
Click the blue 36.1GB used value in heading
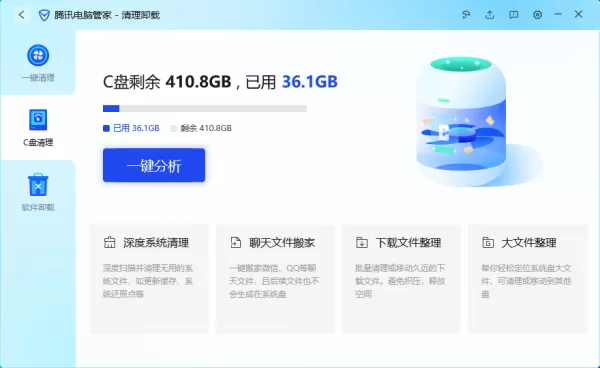(x=310, y=82)
